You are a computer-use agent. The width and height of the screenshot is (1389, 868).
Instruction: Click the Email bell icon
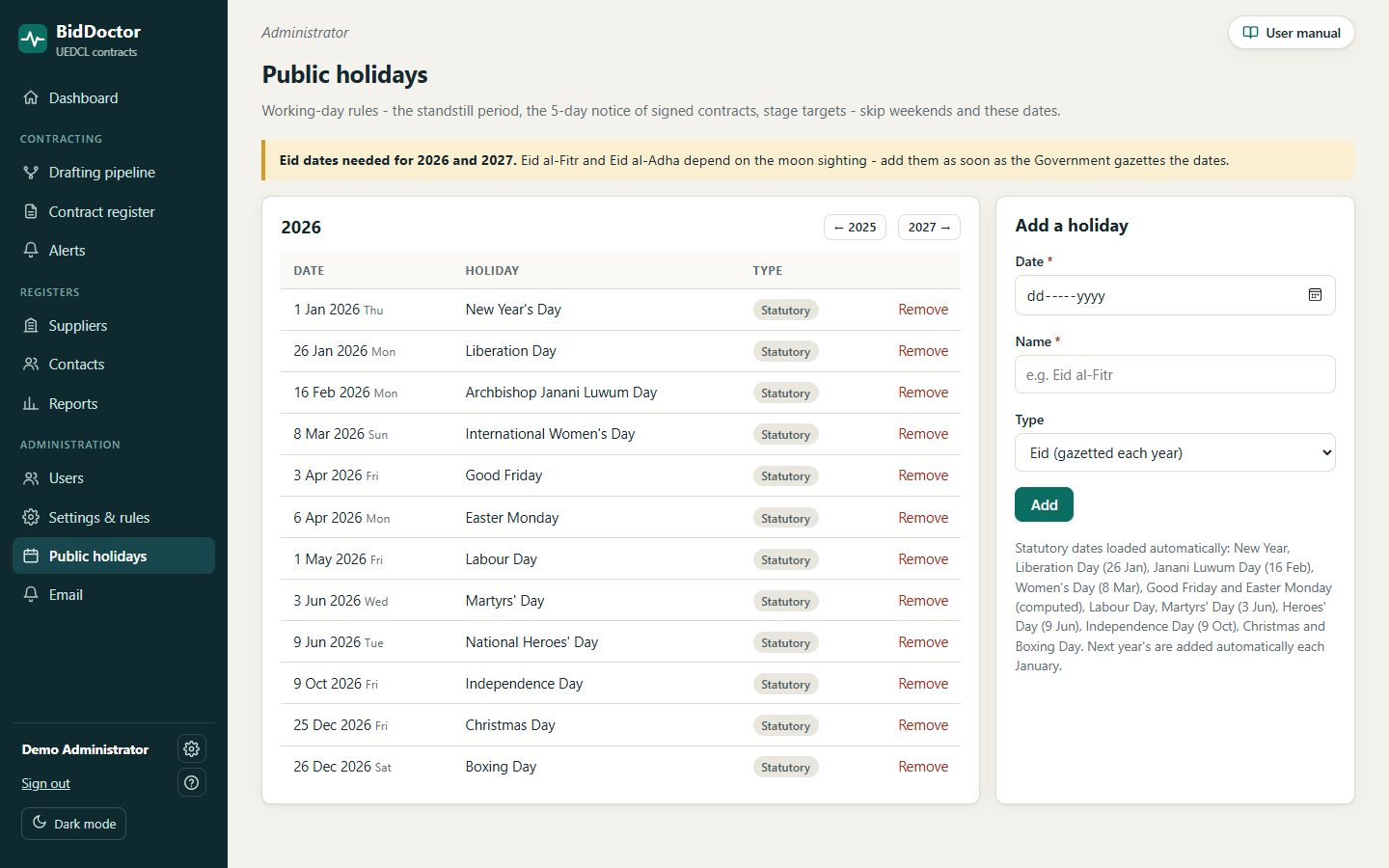click(x=31, y=594)
